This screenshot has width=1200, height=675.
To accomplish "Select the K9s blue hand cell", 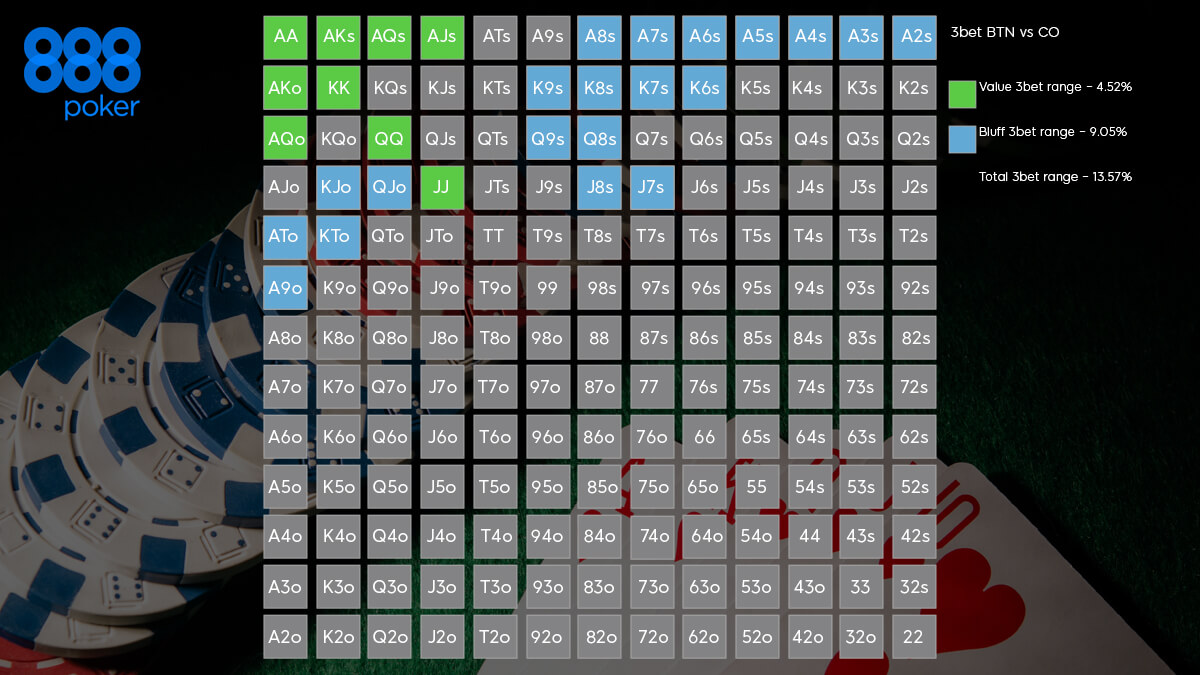I will pos(547,88).
